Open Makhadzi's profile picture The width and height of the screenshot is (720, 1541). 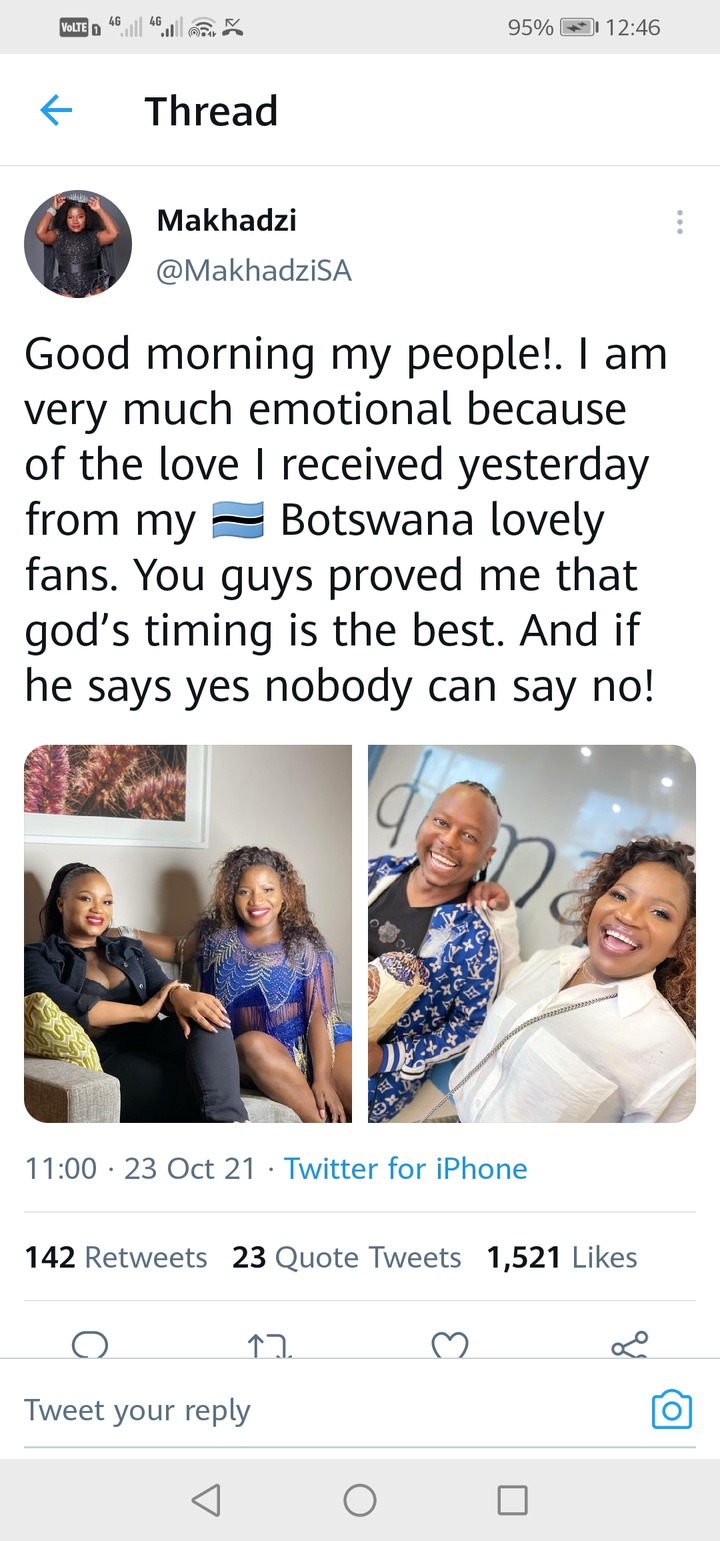(x=78, y=244)
